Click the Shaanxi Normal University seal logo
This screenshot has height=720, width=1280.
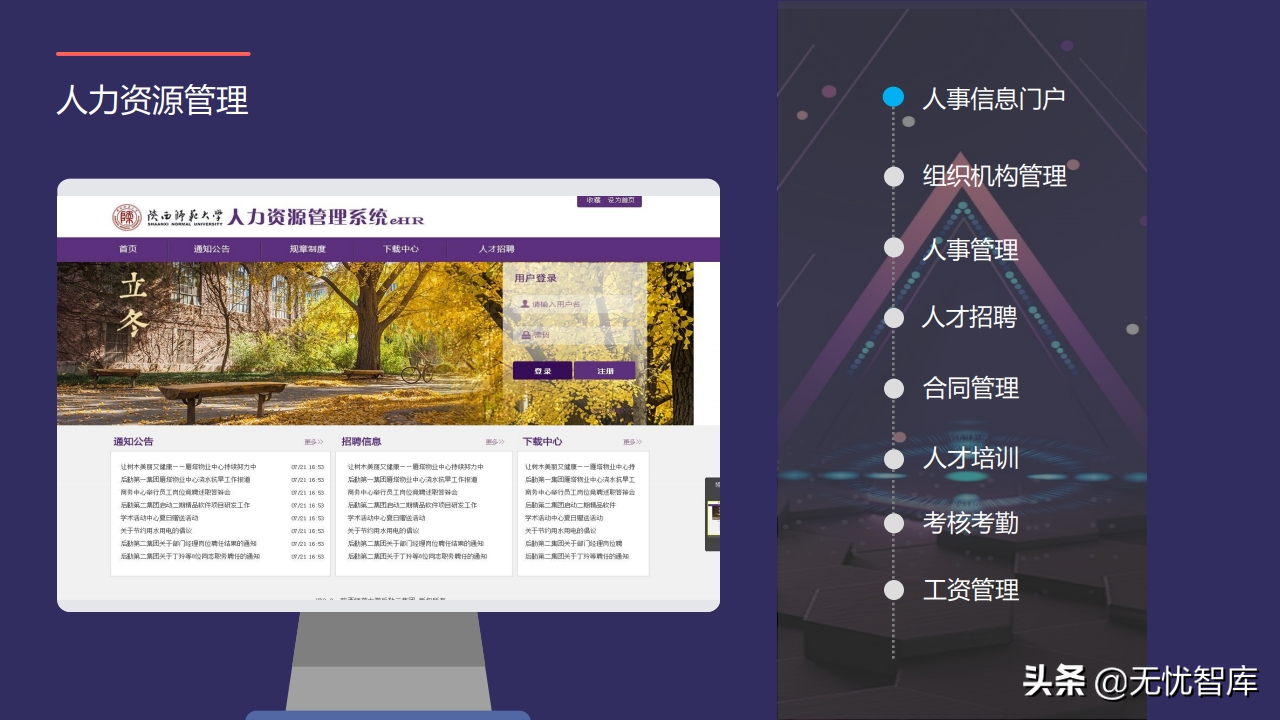(126, 218)
